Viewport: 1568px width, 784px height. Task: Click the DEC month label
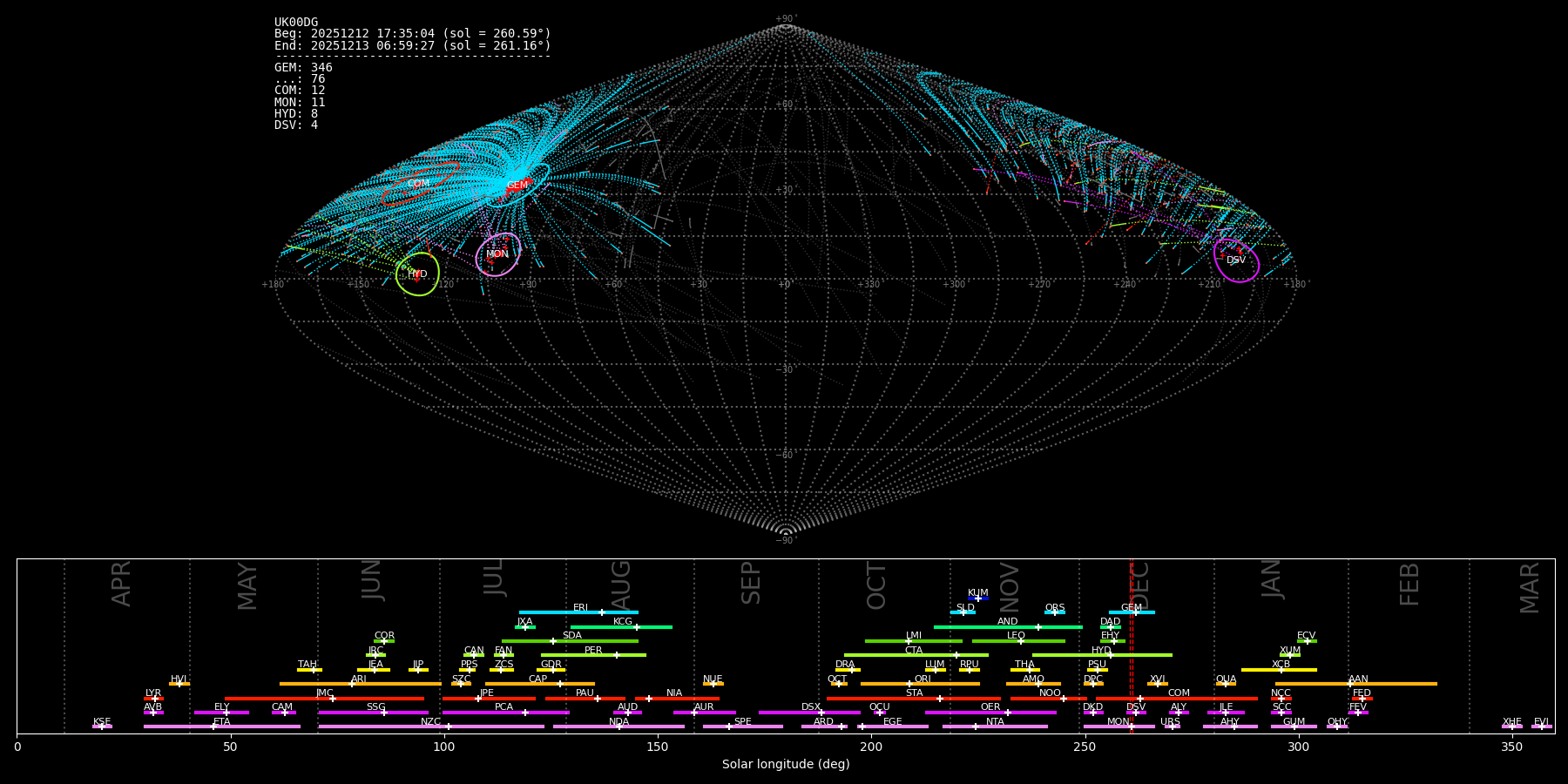[1140, 585]
